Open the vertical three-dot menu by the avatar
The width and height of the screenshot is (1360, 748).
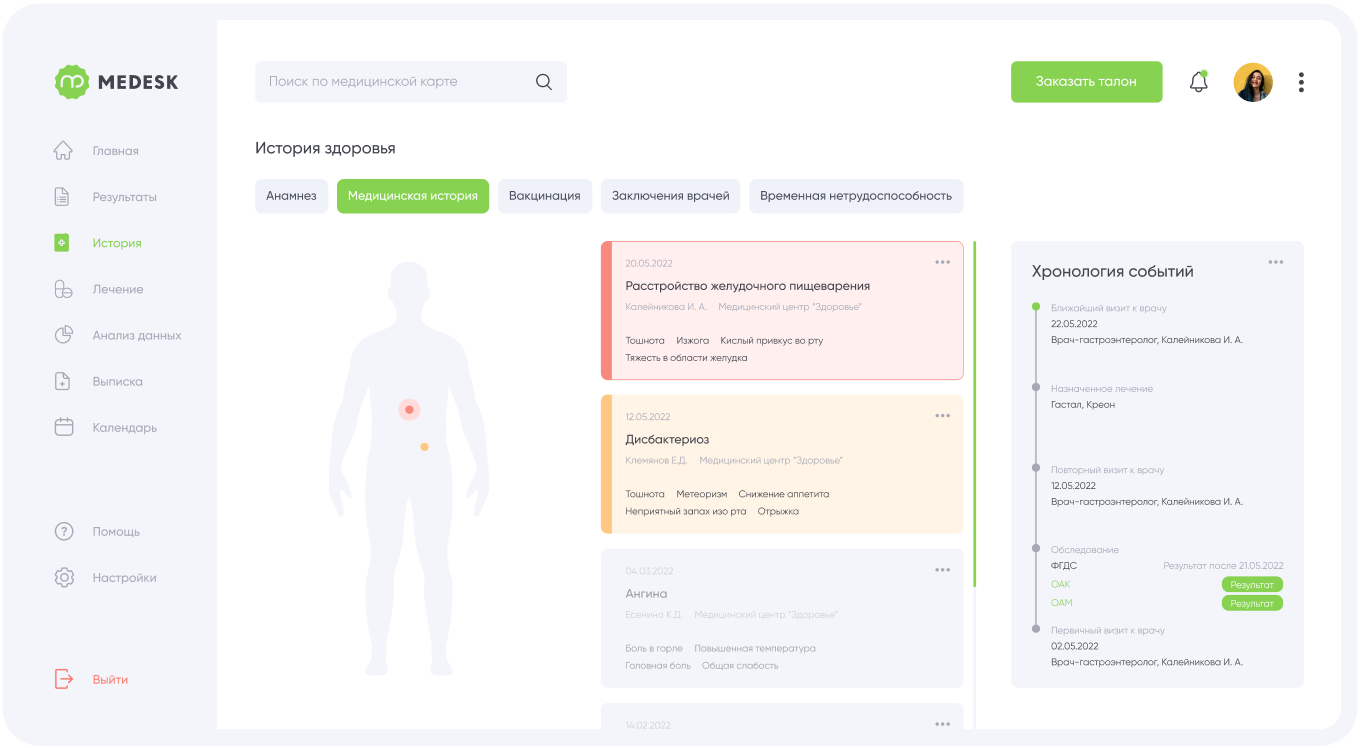tap(1301, 82)
